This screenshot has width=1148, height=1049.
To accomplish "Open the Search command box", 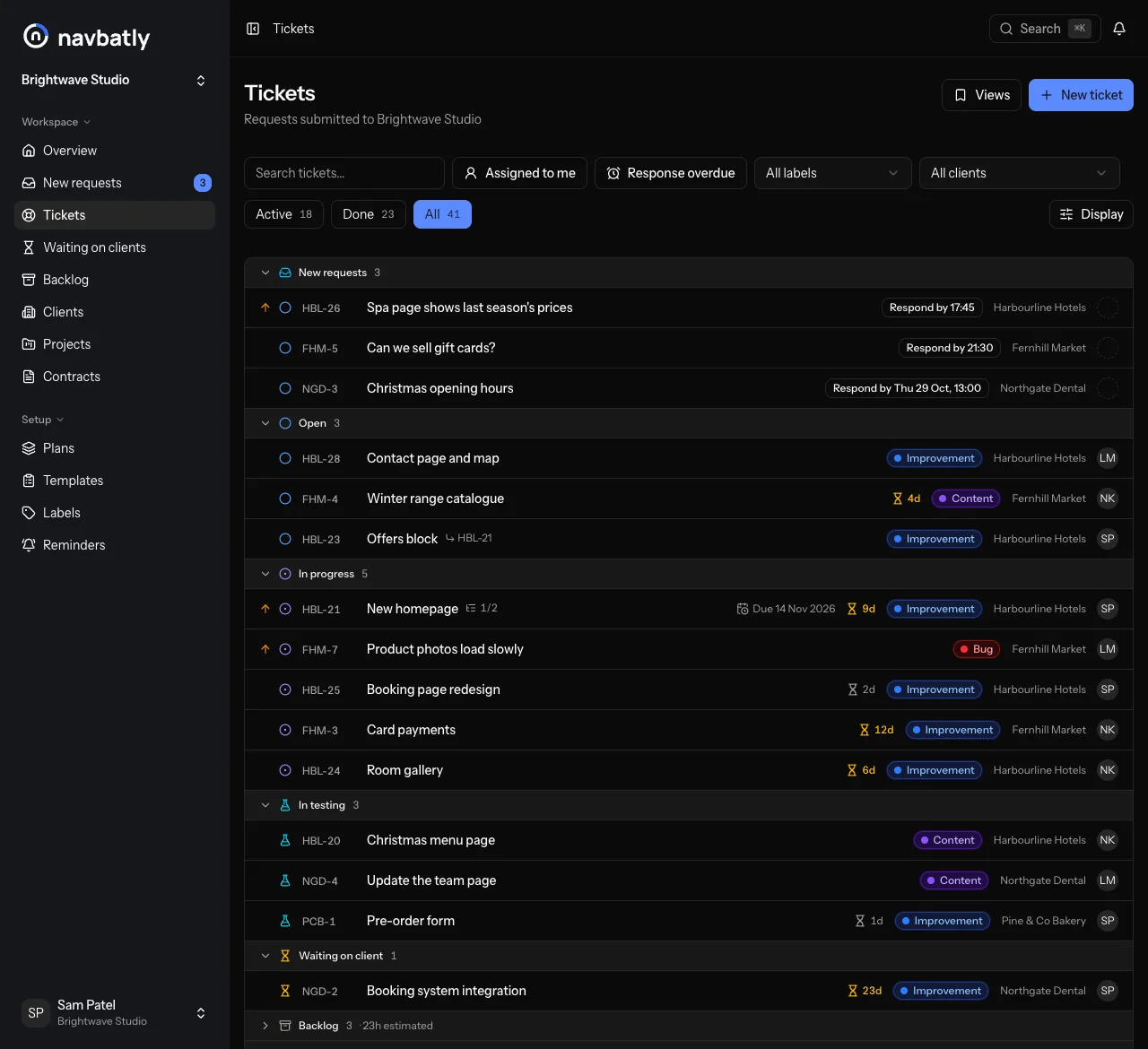I will click(1045, 29).
